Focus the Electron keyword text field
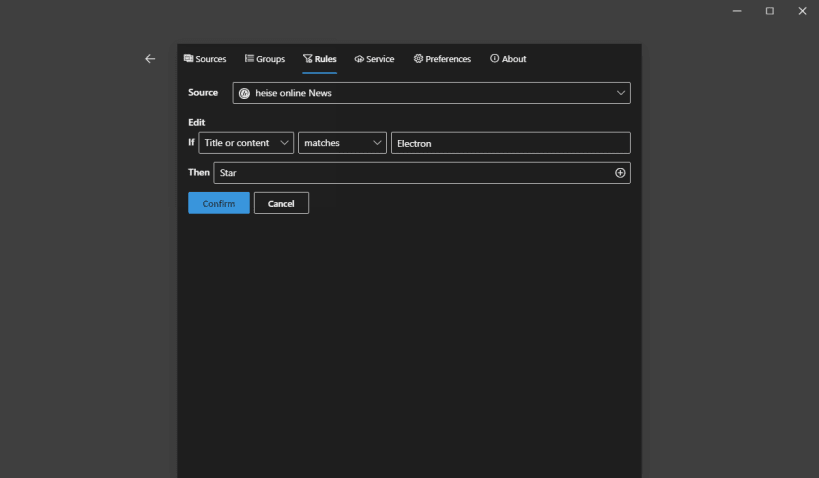 click(x=510, y=143)
